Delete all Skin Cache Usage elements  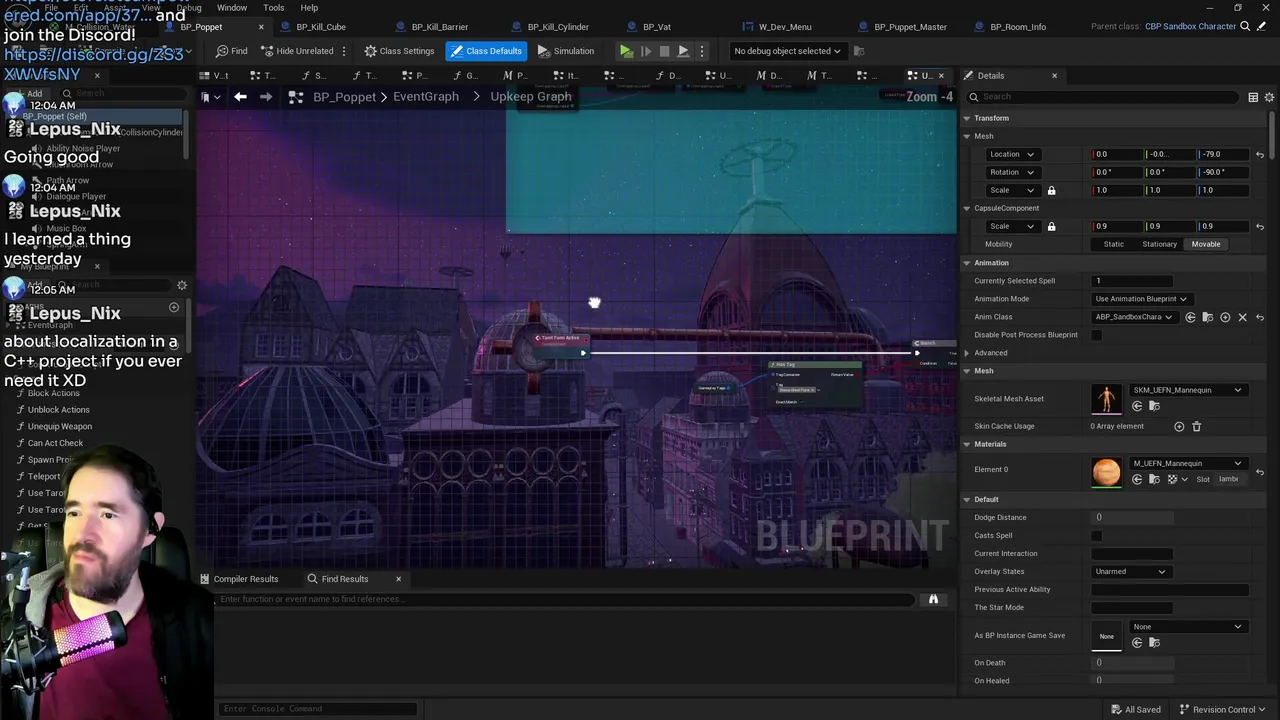1196,427
